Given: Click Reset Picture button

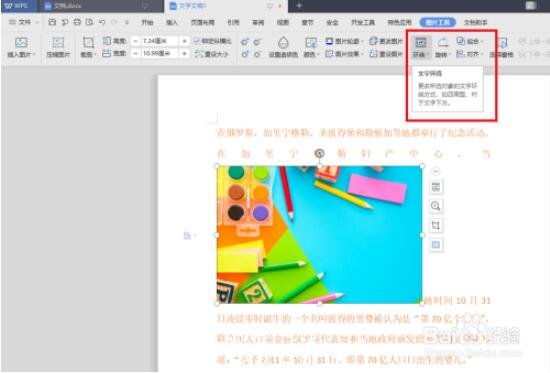Looking at the screenshot, I should 386,54.
